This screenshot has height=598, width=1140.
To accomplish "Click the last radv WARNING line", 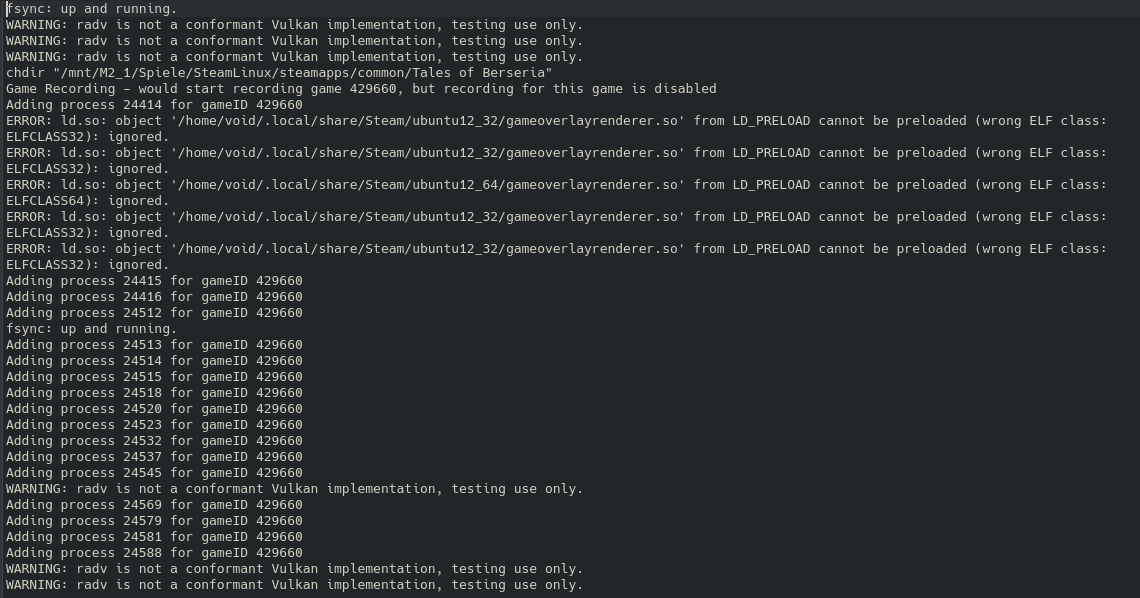I will [x=294, y=585].
